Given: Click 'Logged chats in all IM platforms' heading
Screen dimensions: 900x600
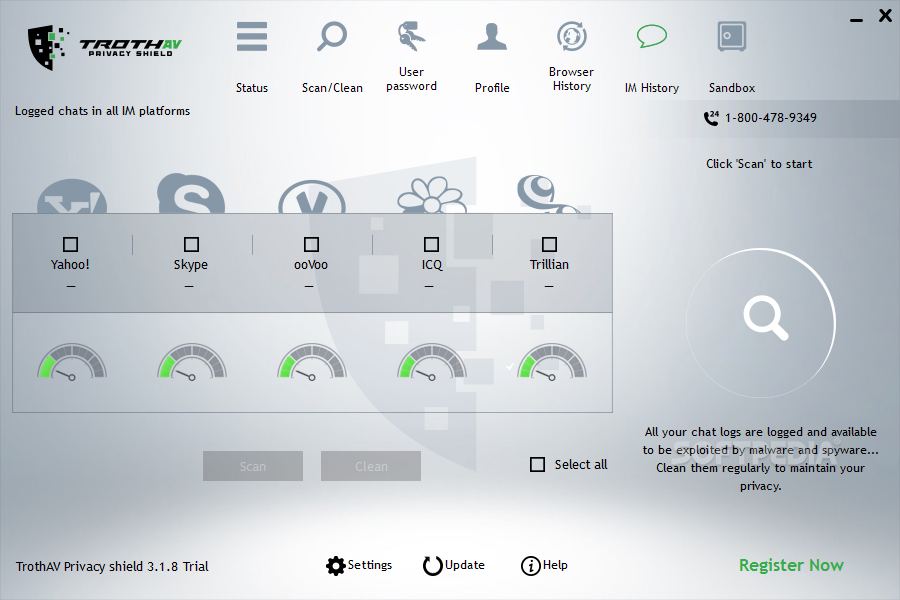Looking at the screenshot, I should click(x=102, y=111).
